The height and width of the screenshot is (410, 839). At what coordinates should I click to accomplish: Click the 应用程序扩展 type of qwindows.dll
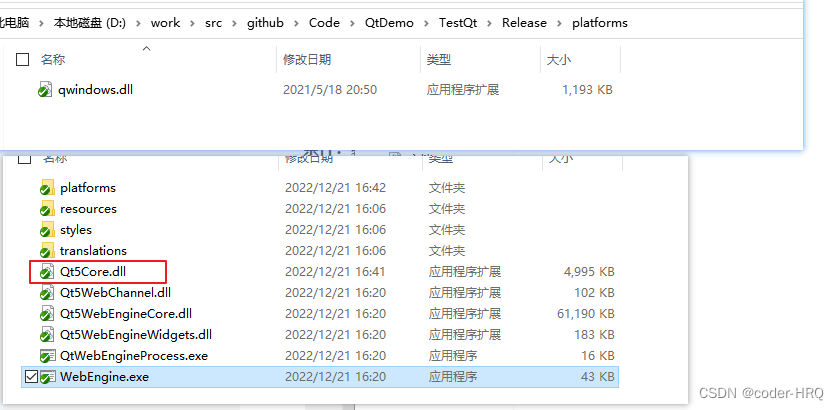click(463, 89)
